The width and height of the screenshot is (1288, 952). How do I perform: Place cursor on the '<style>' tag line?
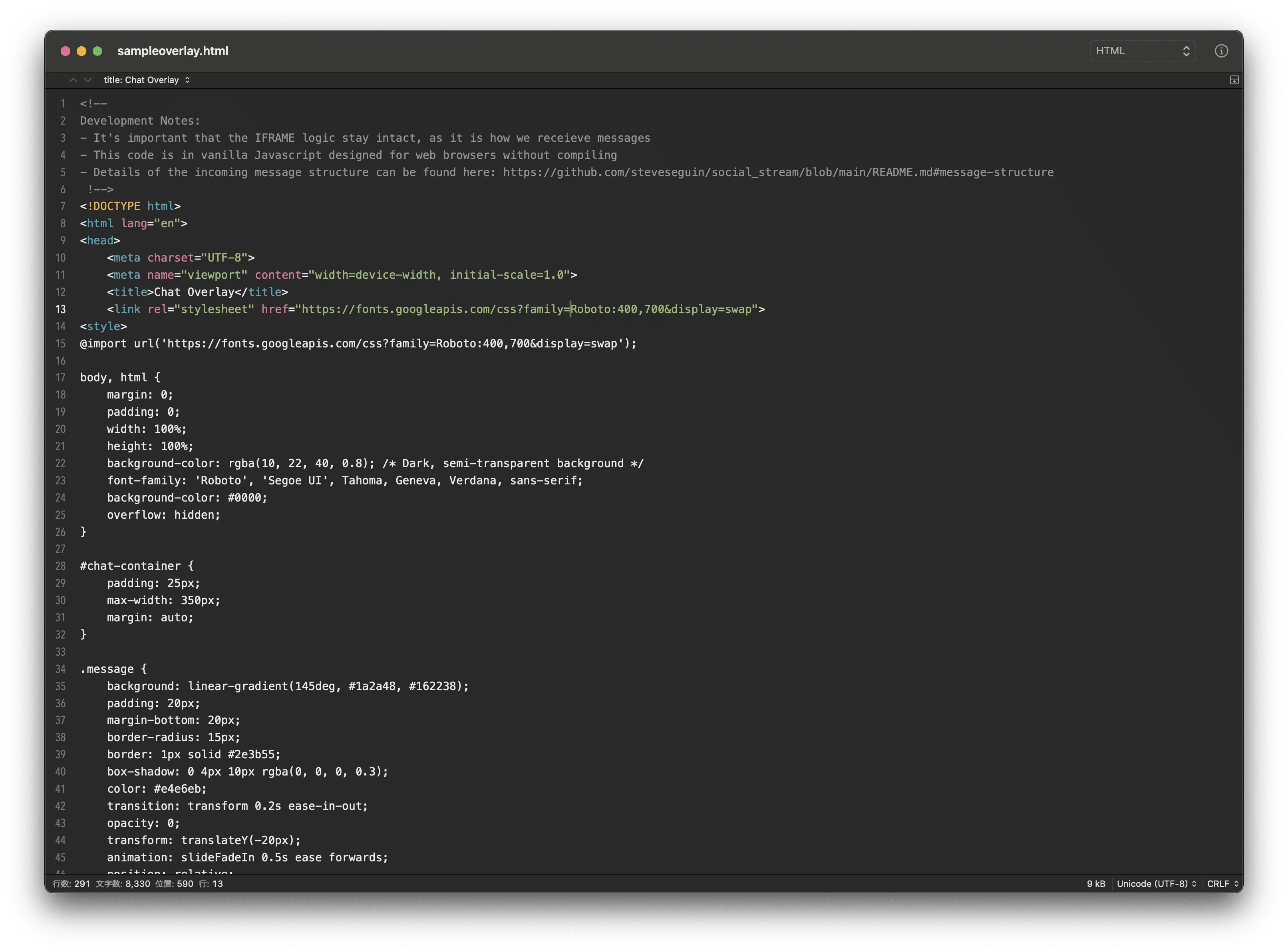pos(103,326)
